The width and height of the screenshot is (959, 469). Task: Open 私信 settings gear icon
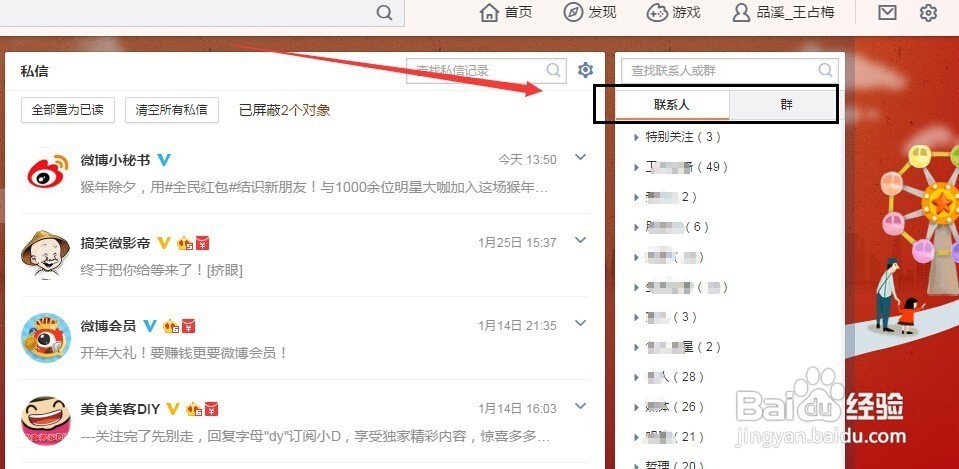(585, 70)
